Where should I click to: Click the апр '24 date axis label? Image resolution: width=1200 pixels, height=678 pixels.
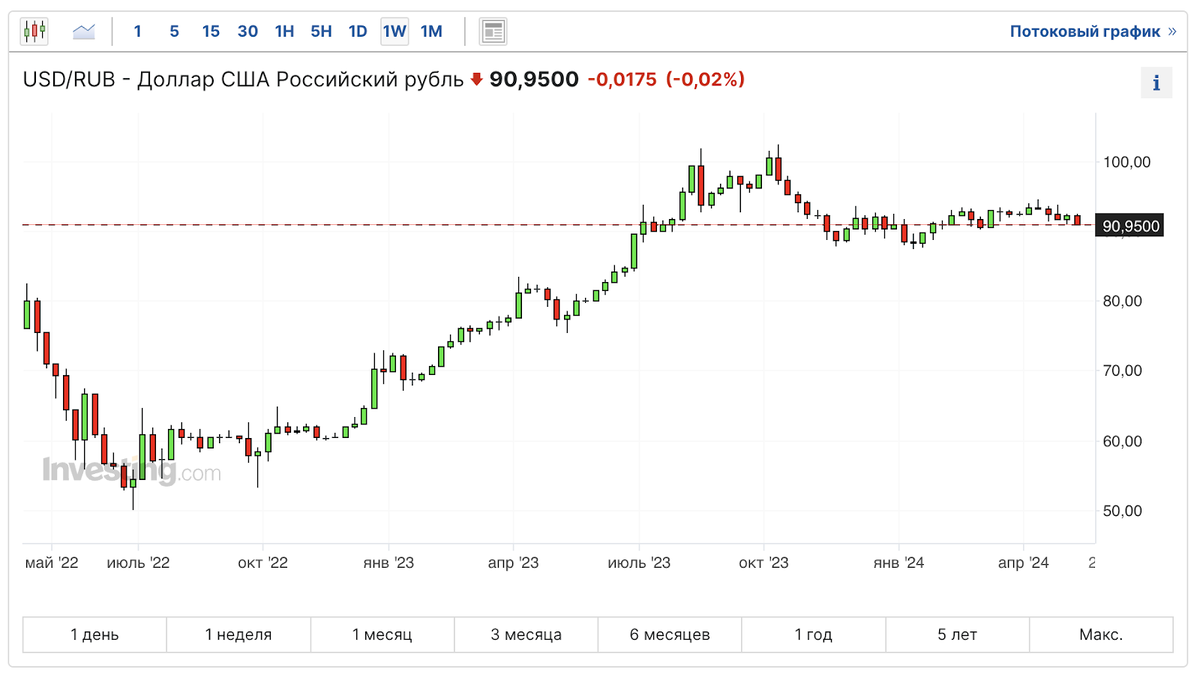pyautogui.click(x=1024, y=564)
